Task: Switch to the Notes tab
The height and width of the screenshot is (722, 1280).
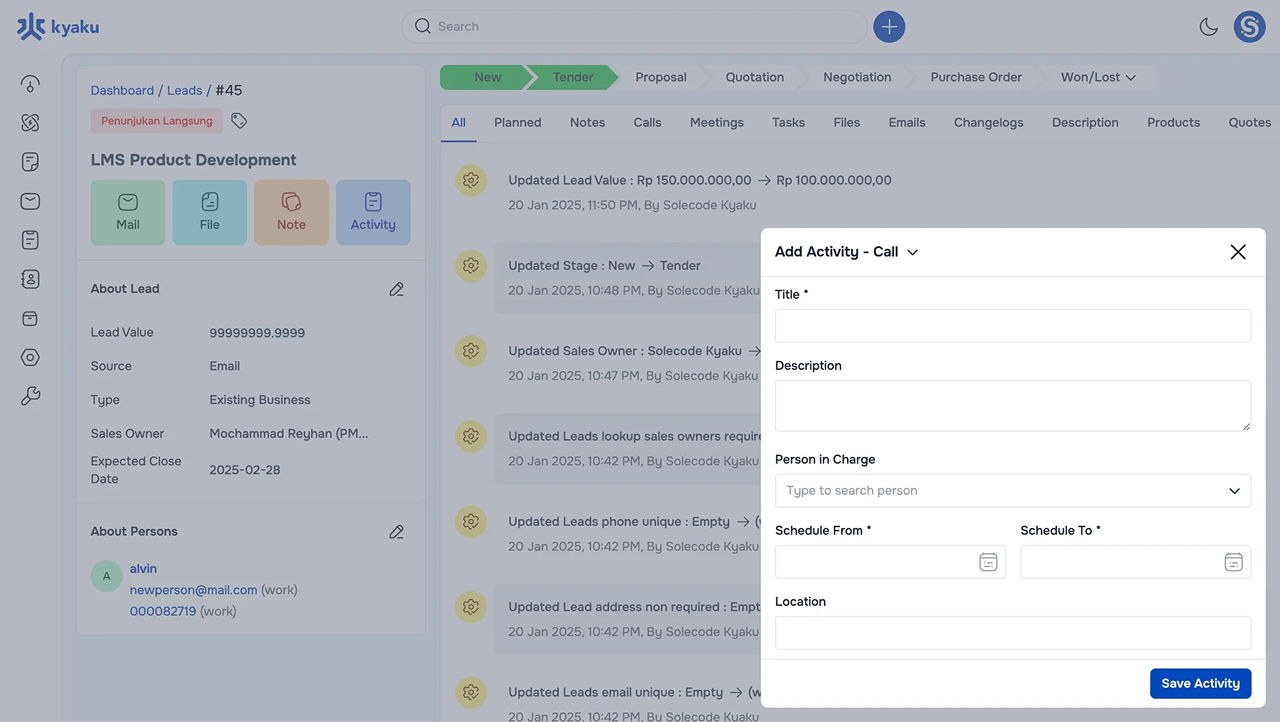Action: click(x=587, y=122)
